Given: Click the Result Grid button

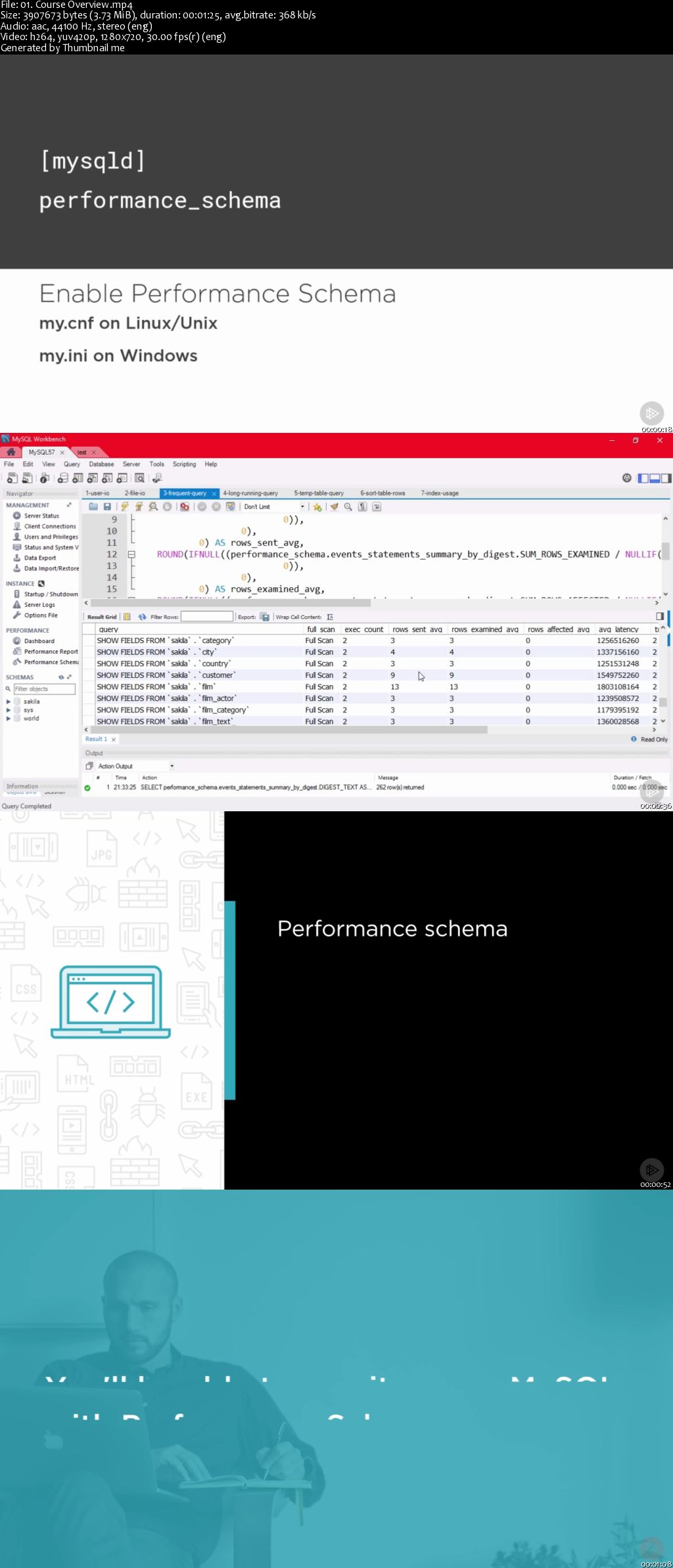Looking at the screenshot, I should 102,617.
